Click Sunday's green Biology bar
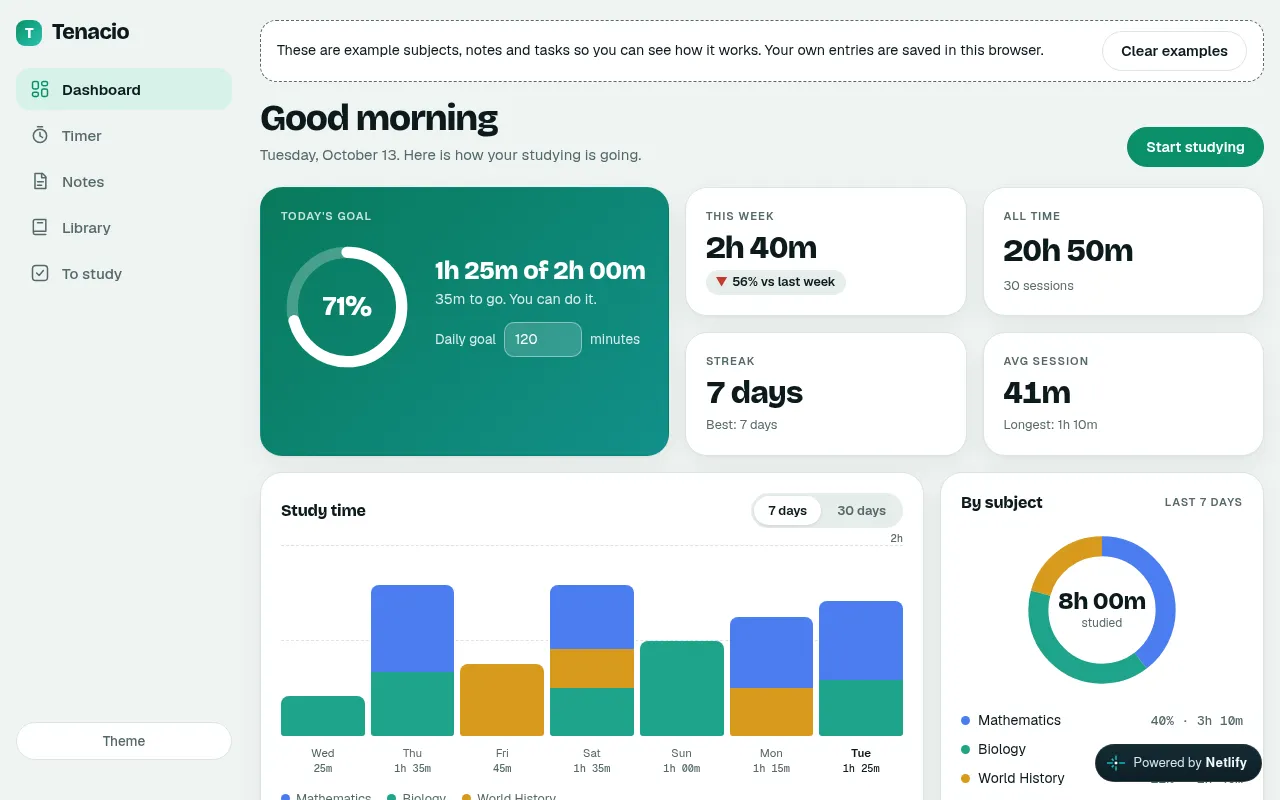This screenshot has height=800, width=1280. click(x=681, y=688)
